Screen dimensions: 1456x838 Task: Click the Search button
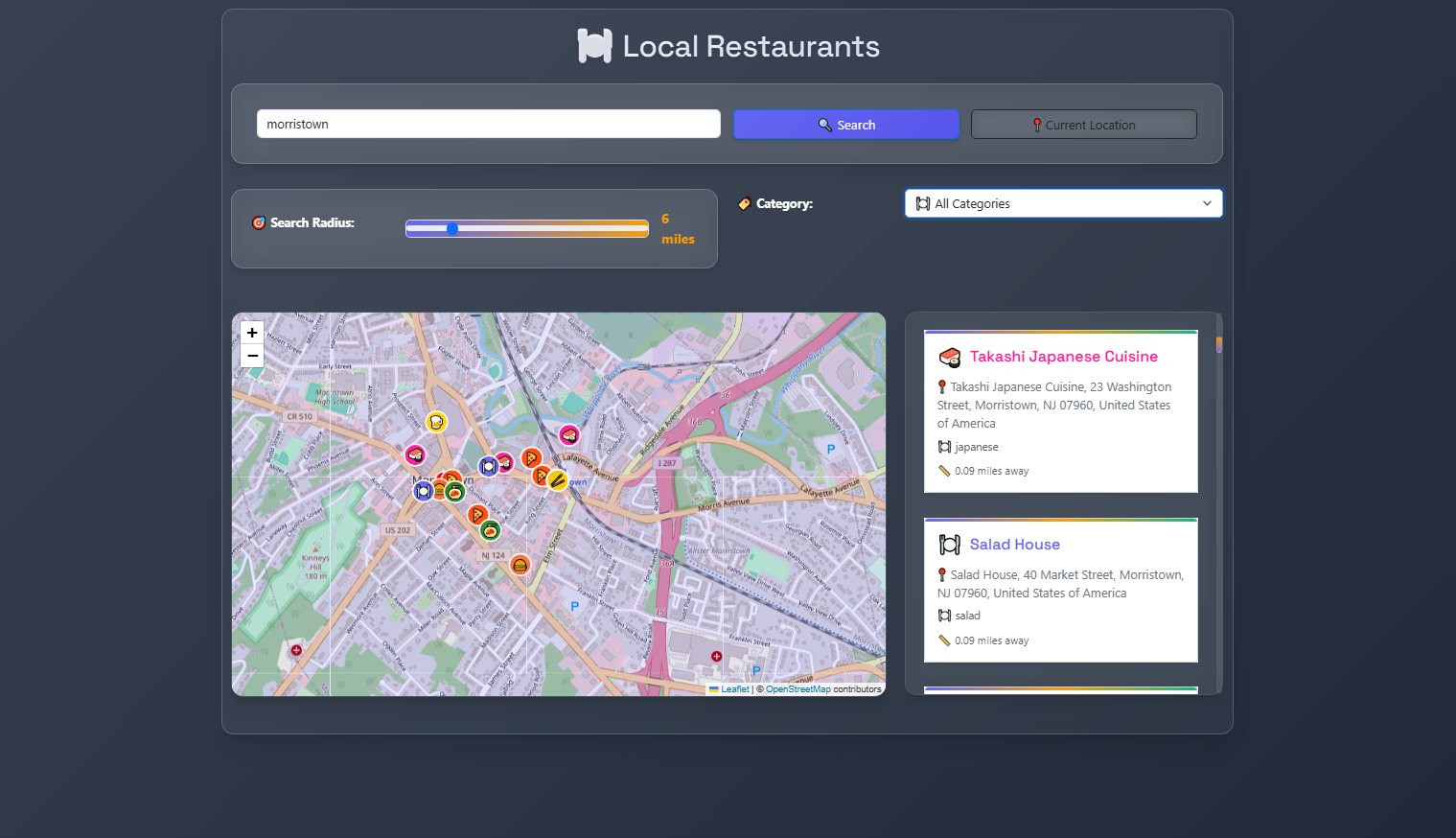(x=846, y=125)
